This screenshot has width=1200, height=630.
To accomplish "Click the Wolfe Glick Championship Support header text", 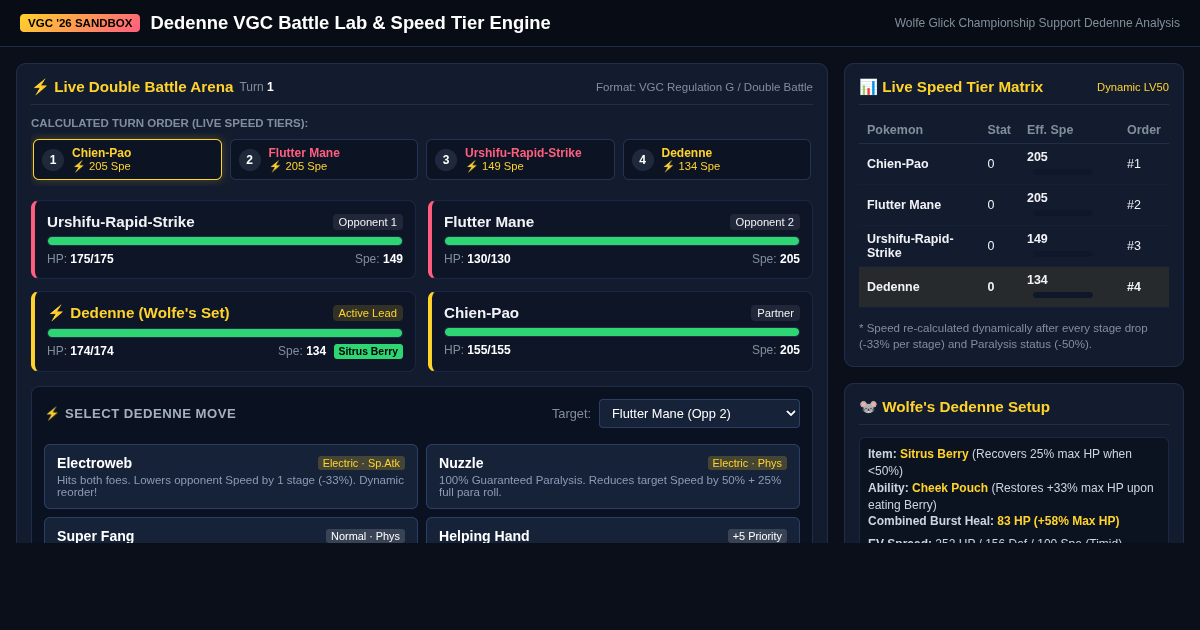I will (1037, 23).
